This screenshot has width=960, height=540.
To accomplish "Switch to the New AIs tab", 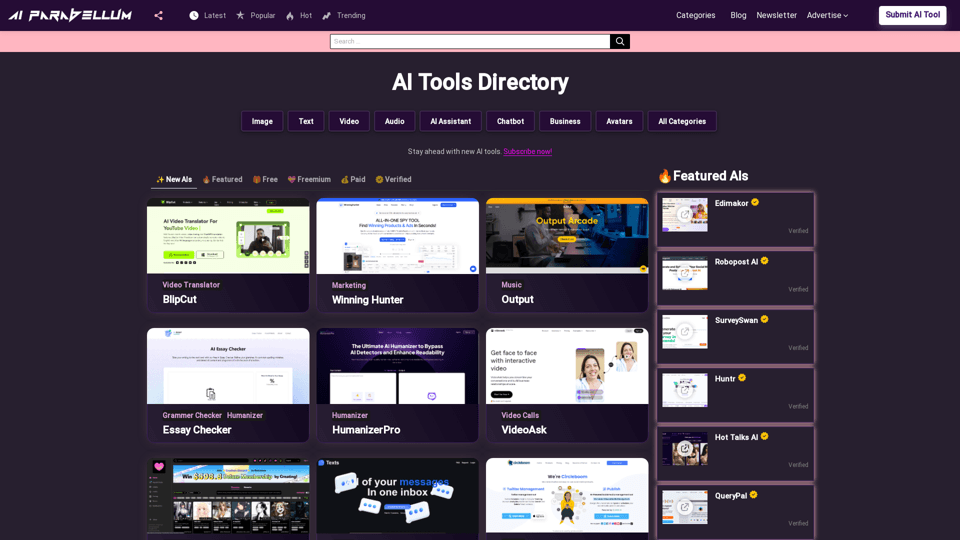I will click(174, 179).
